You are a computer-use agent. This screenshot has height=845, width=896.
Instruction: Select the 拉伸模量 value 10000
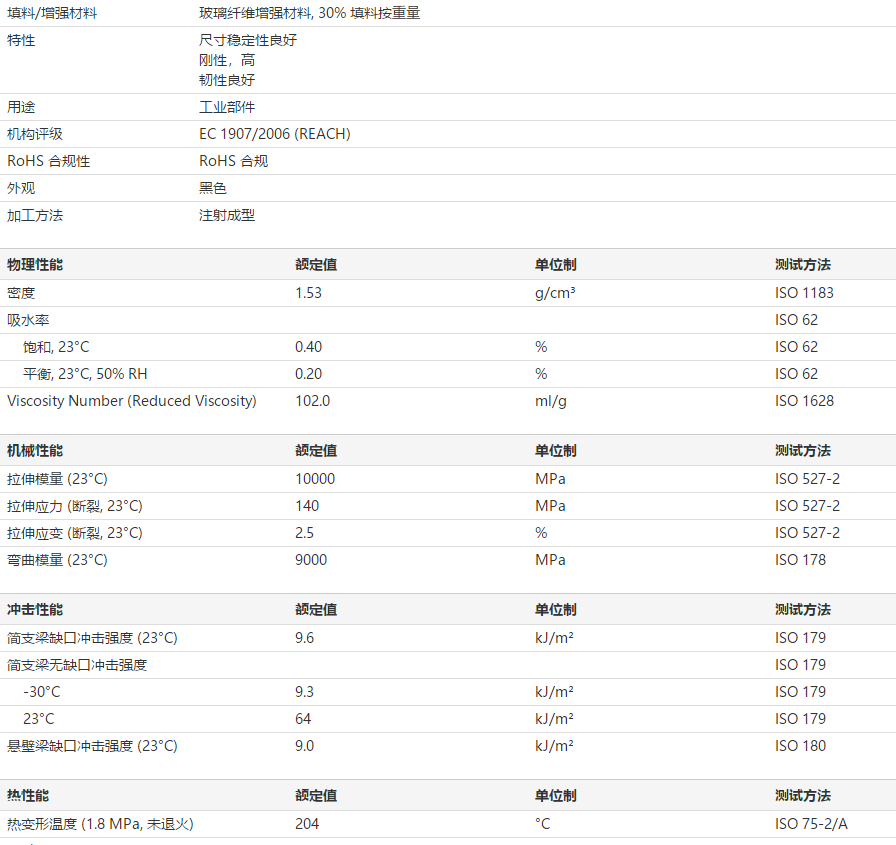pos(318,478)
